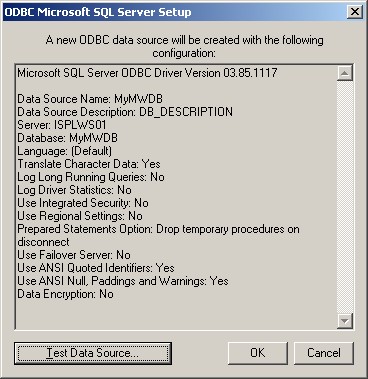
Task: Click the Log Long Running Queries line
Action: pos(91,177)
